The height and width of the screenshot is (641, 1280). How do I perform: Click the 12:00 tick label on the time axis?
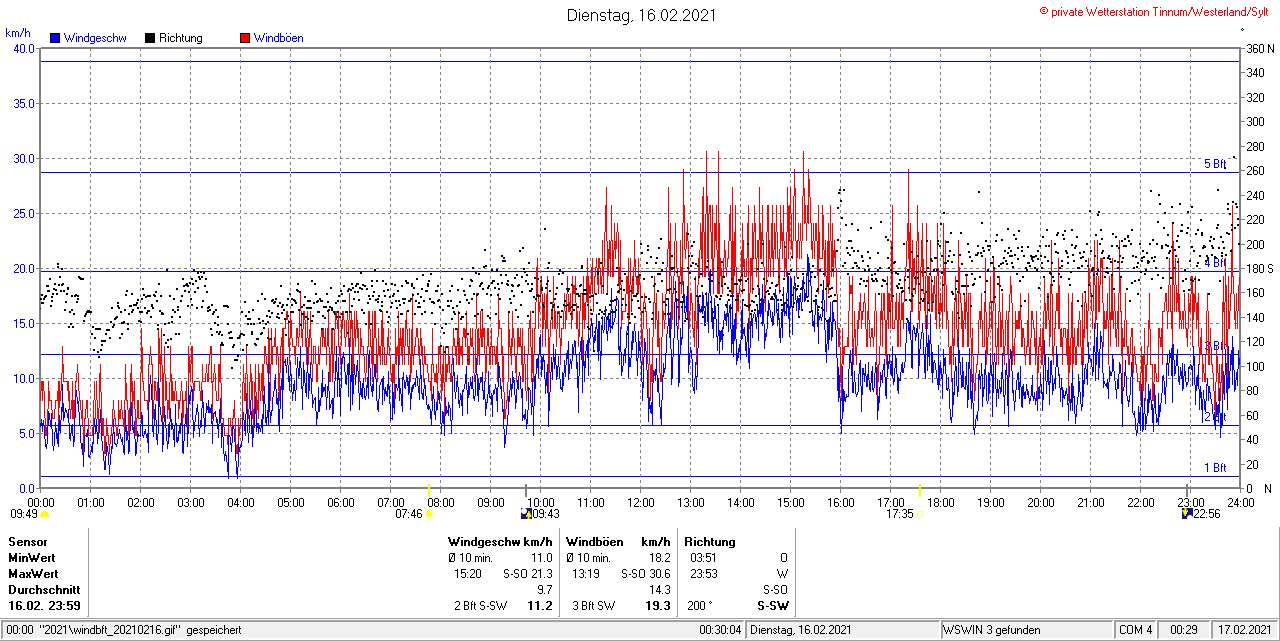point(641,502)
